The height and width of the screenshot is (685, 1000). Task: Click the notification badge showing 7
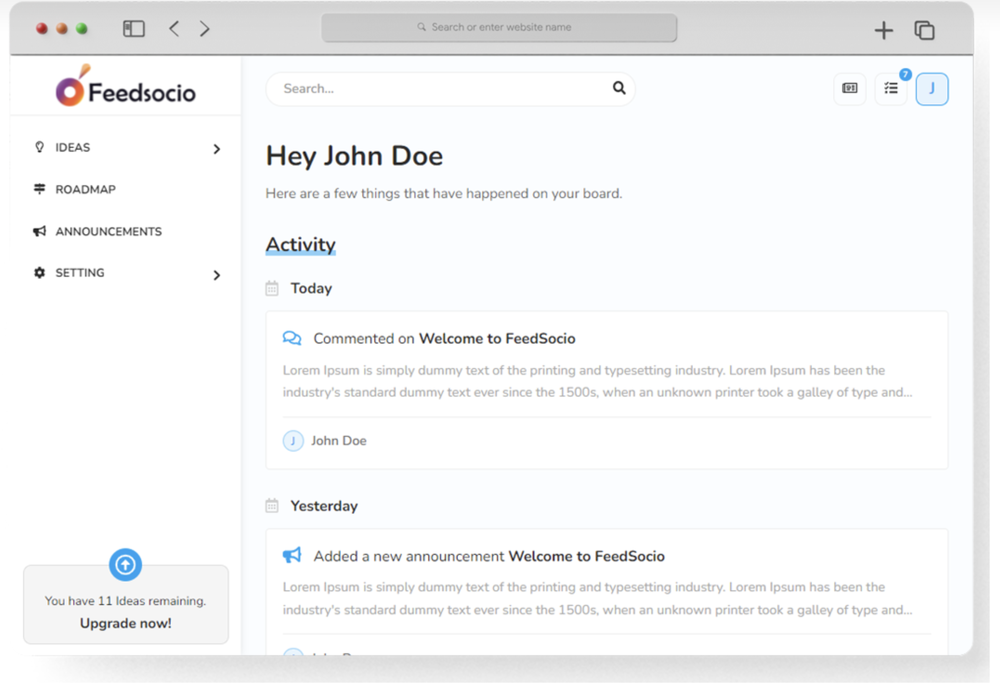point(905,75)
